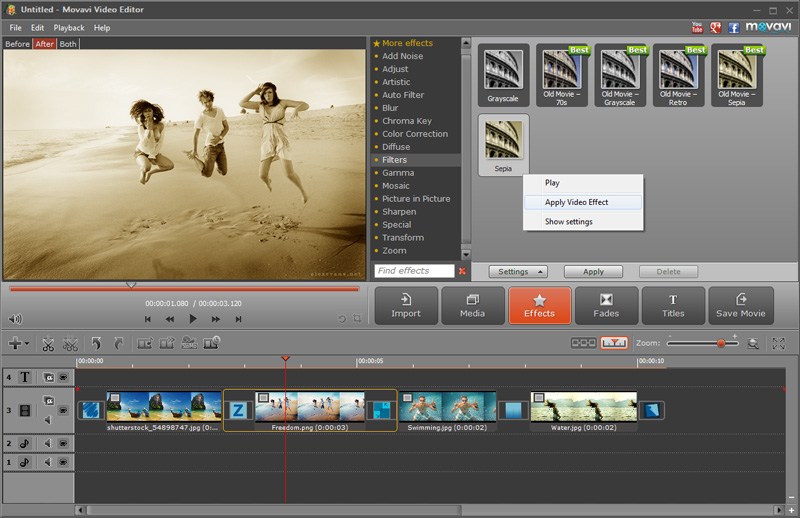800x518 pixels.
Task: Mute video track 3 audio
Action: pos(47,420)
